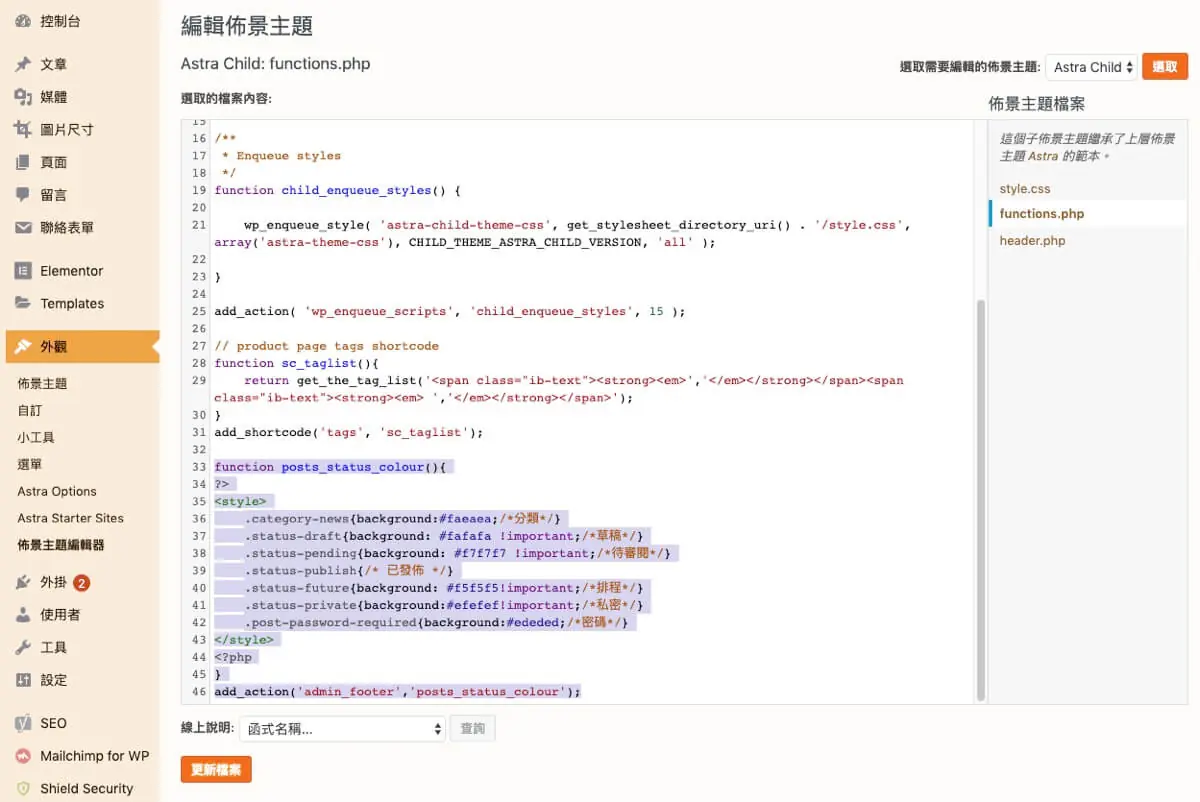This screenshot has height=802, width=1200.
Task: Click the comment bubble icon beside 留言
Action: pos(23,195)
